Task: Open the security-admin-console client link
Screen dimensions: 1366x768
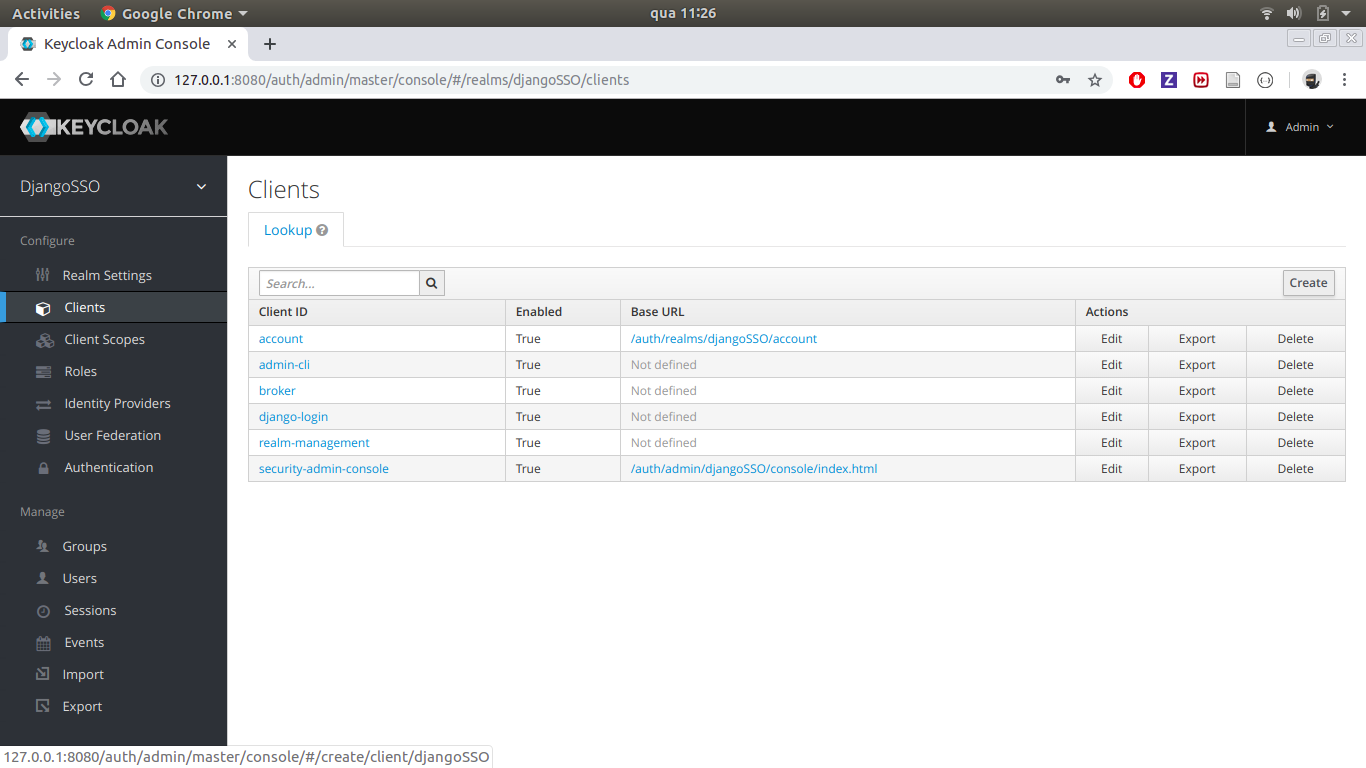Action: pos(324,469)
